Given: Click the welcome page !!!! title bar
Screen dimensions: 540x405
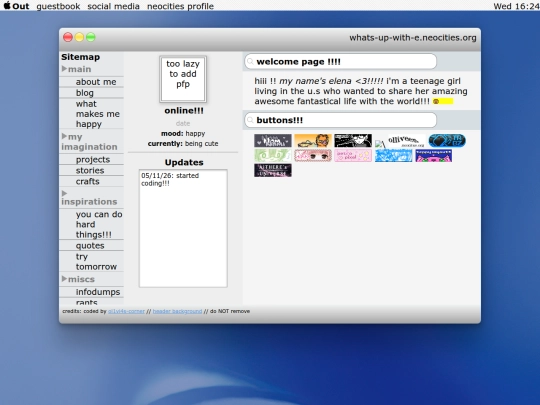Looking at the screenshot, I should click(341, 62).
